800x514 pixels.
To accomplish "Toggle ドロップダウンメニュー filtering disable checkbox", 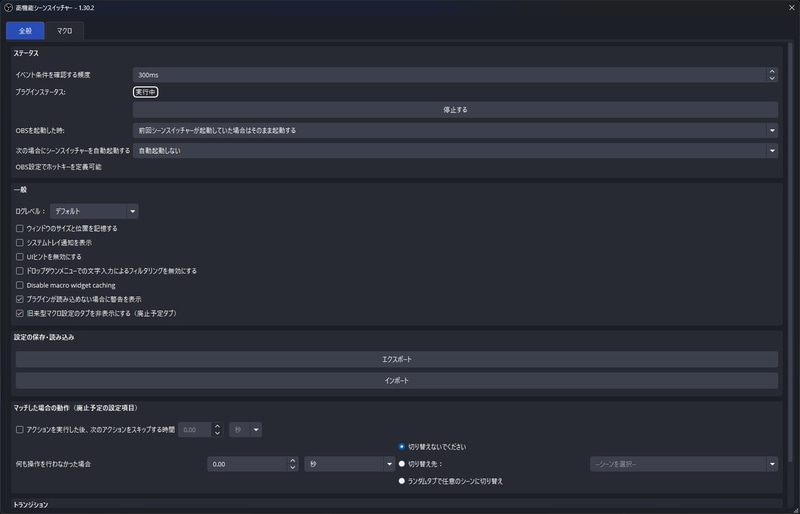I will point(19,271).
